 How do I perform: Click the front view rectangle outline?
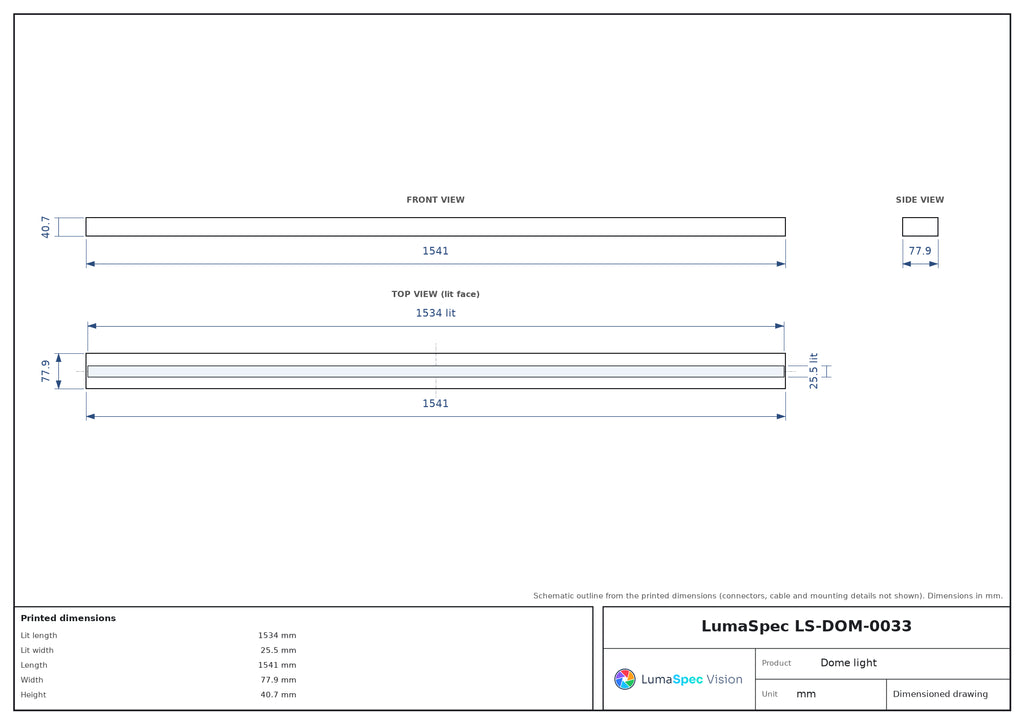click(435, 227)
